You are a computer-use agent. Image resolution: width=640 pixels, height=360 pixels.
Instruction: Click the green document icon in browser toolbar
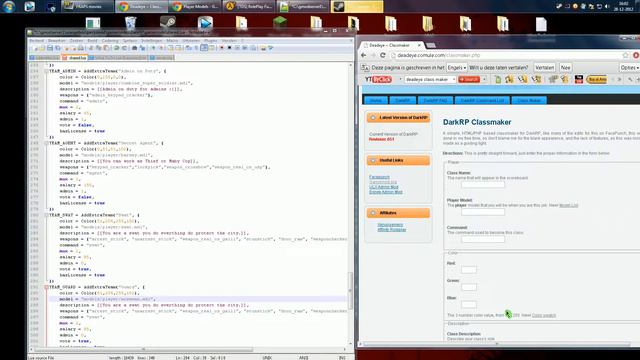coord(498,79)
